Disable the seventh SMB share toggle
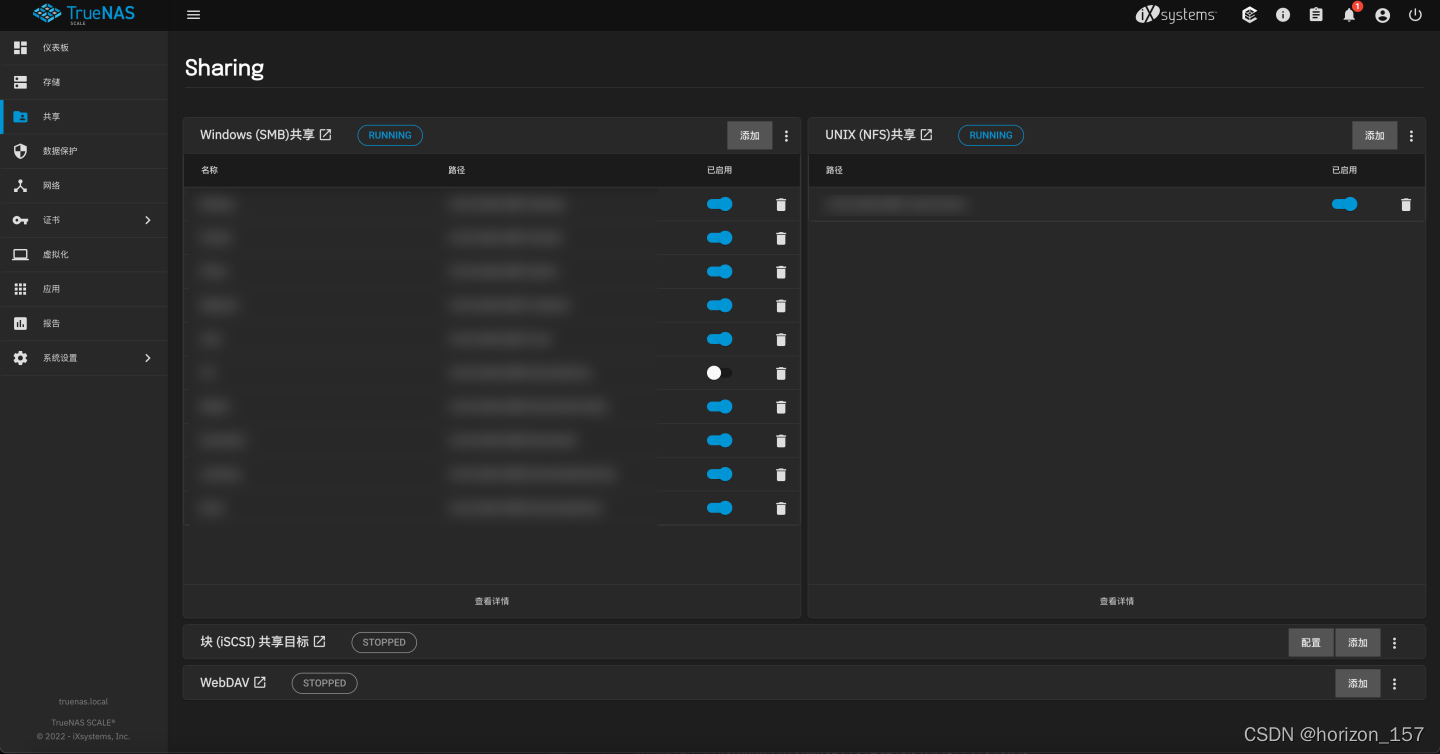 coord(720,406)
